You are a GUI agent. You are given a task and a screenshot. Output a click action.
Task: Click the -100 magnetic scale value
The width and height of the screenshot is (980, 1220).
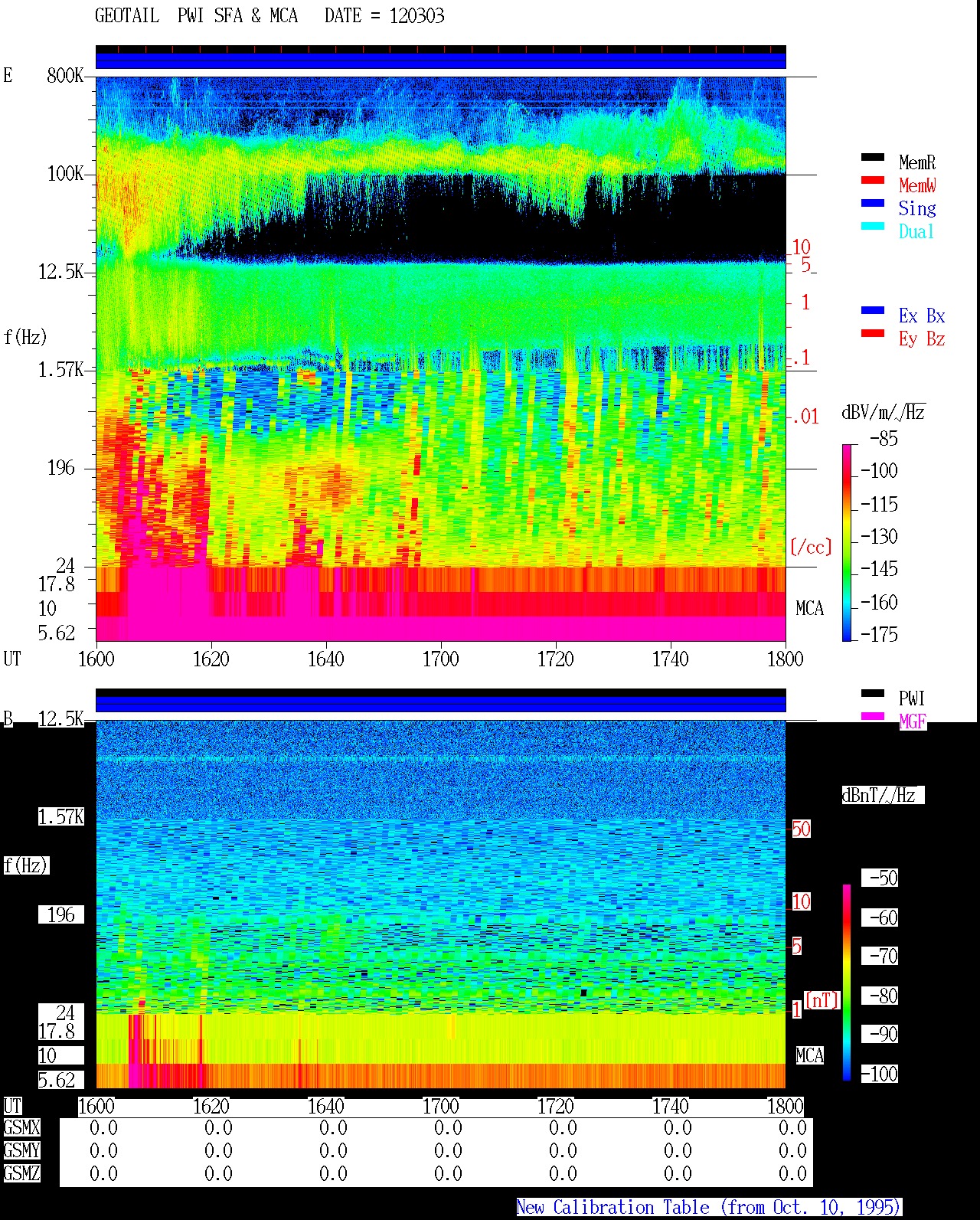tap(879, 1074)
